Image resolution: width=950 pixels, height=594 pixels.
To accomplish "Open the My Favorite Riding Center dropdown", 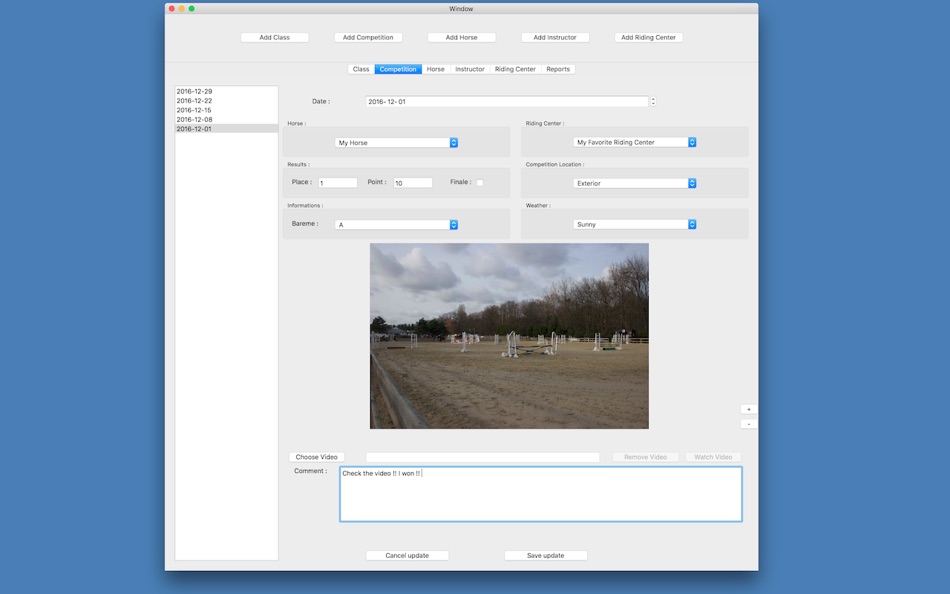I will tap(634, 142).
